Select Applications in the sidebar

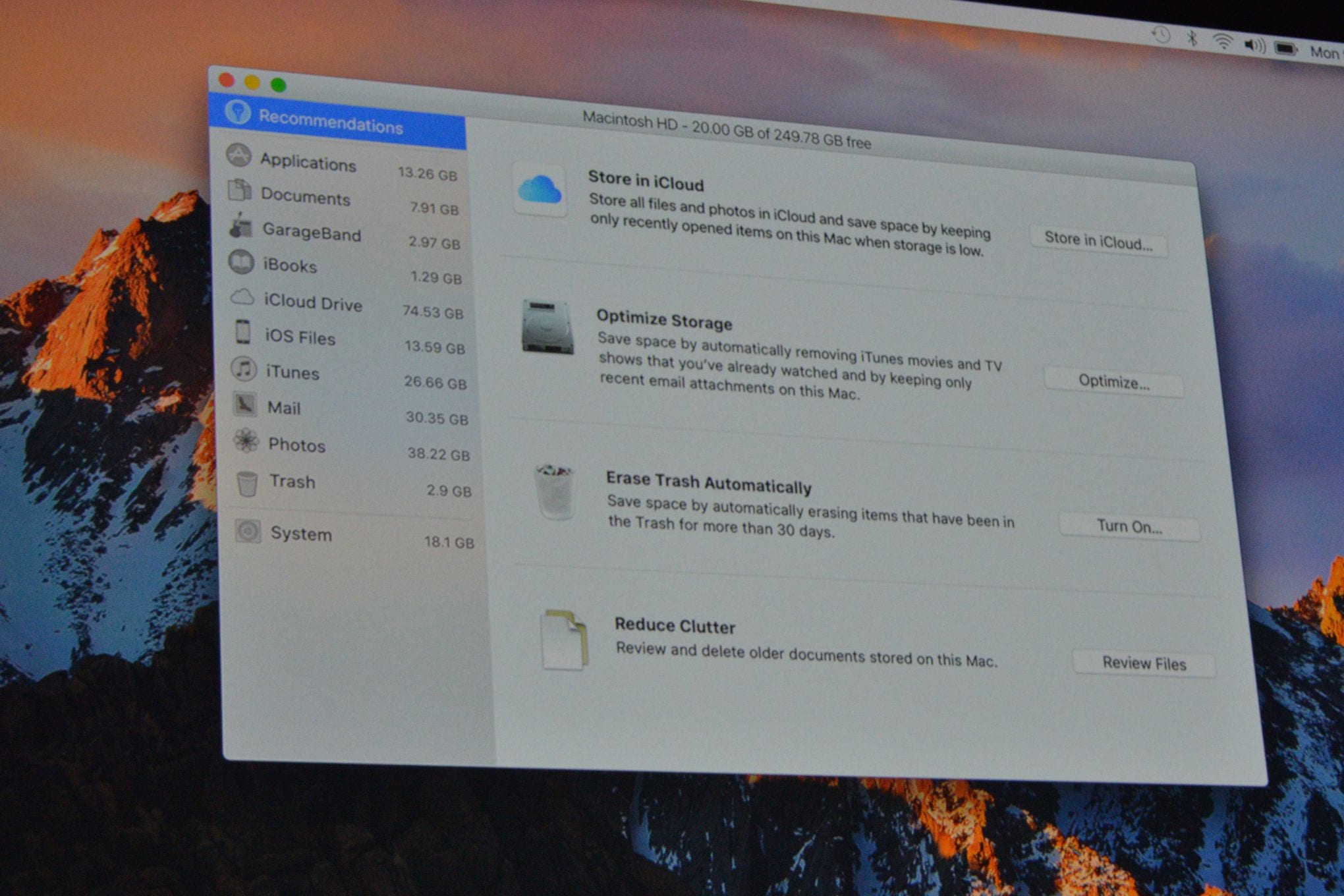click(342, 164)
